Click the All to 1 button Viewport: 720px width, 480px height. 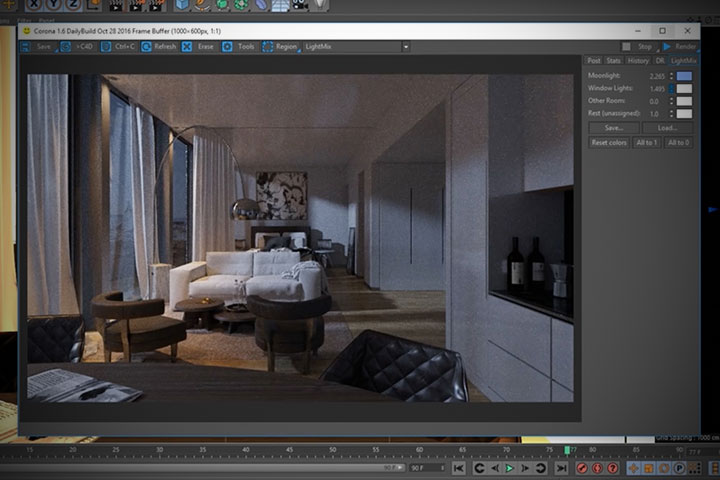coord(647,142)
